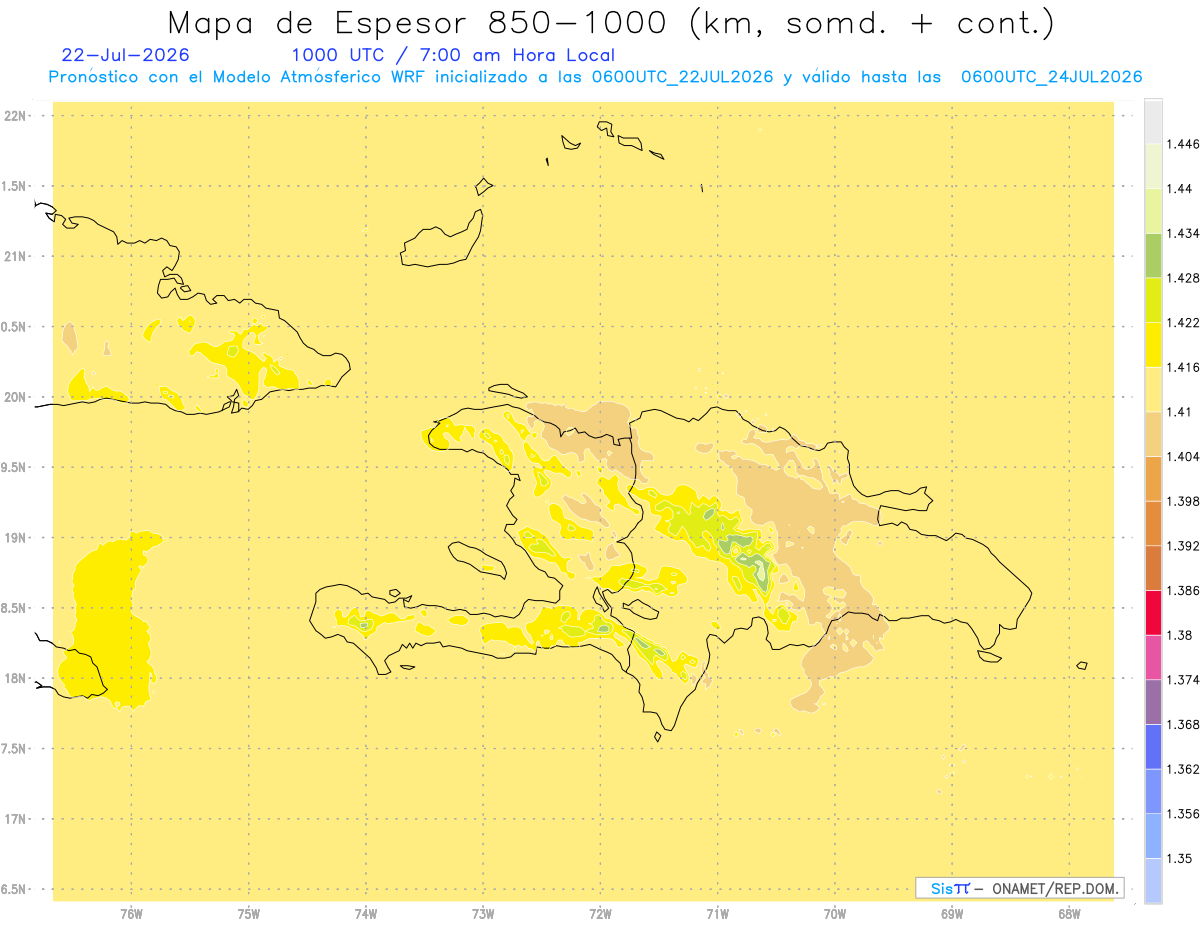
Task: Click the legend value 1.35
Action: [x=1180, y=858]
